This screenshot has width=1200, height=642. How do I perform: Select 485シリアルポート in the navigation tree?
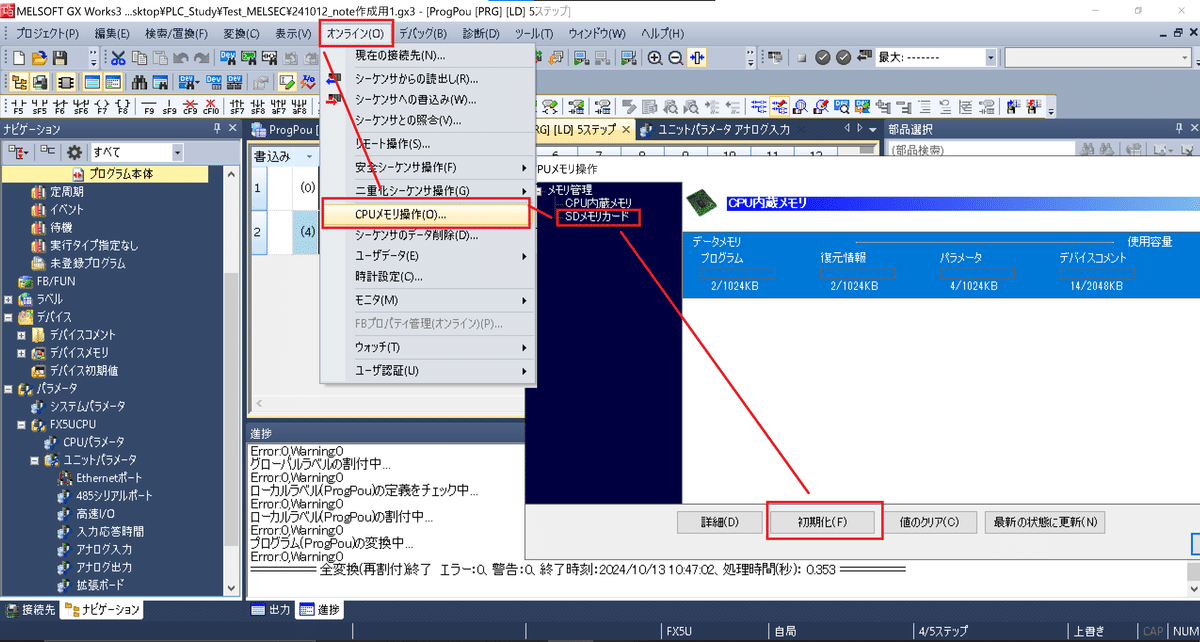pyautogui.click(x=115, y=496)
